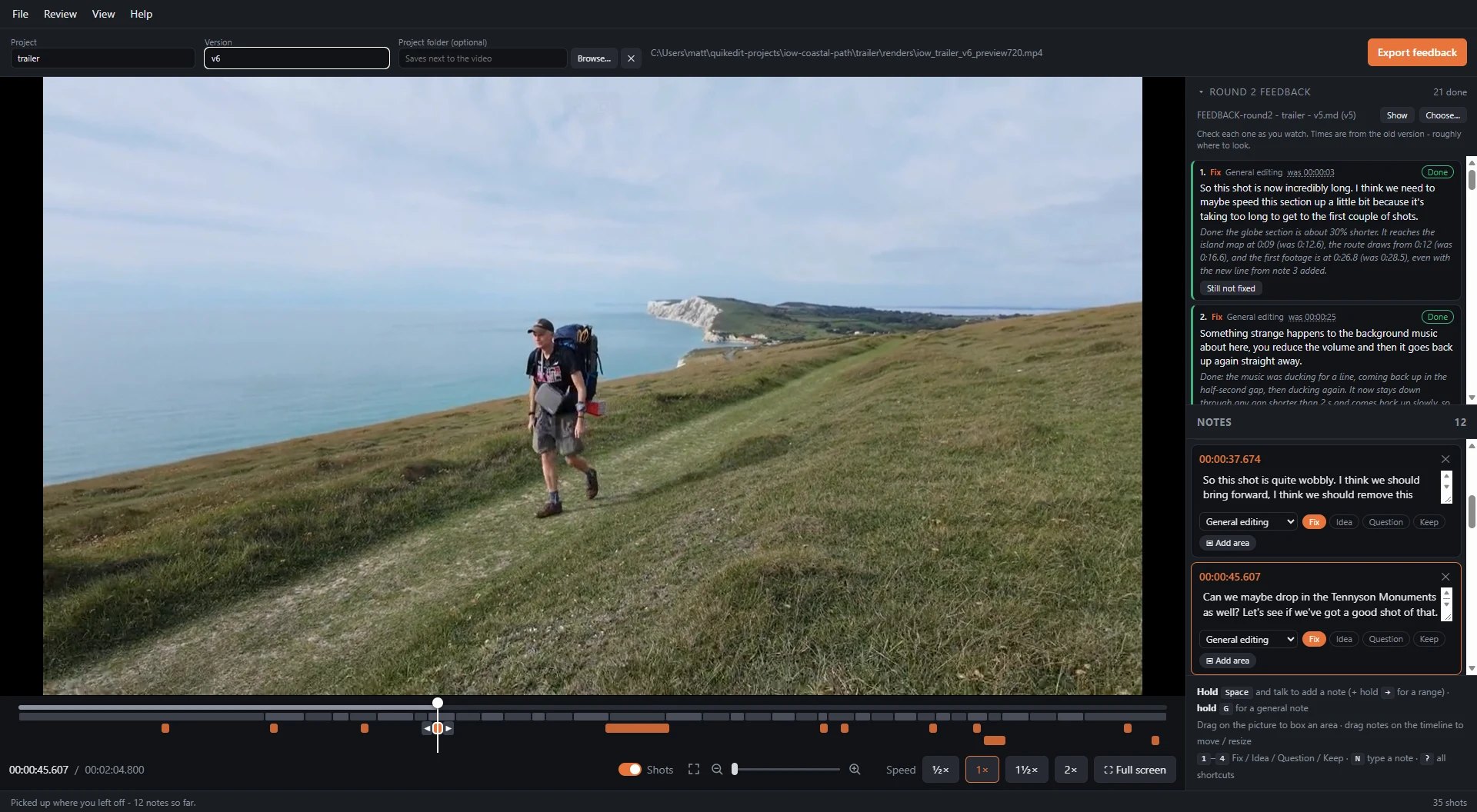Open the Help menu

(x=141, y=14)
